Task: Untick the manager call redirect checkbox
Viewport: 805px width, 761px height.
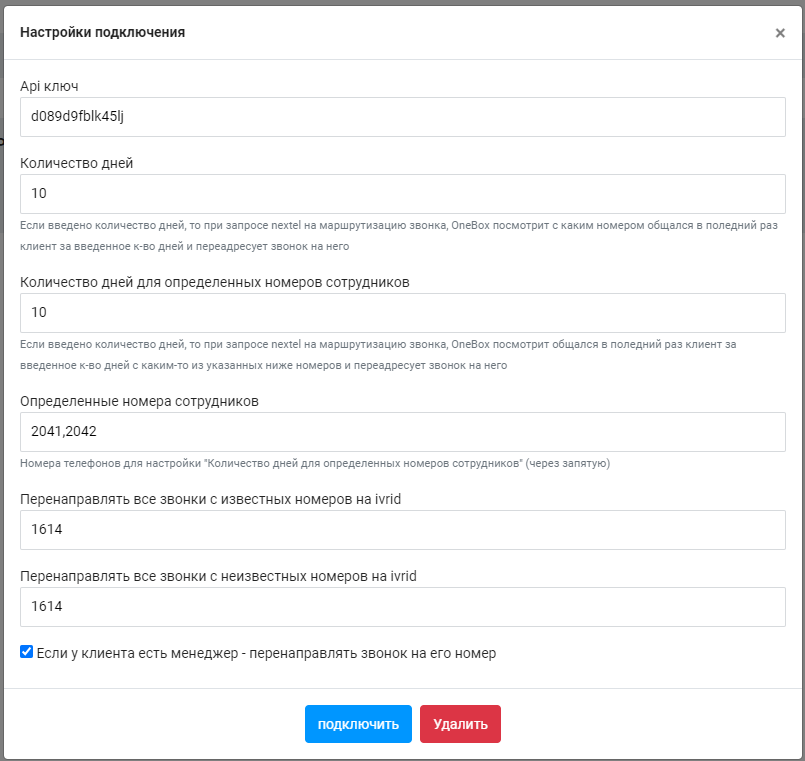Action: [x=27, y=652]
